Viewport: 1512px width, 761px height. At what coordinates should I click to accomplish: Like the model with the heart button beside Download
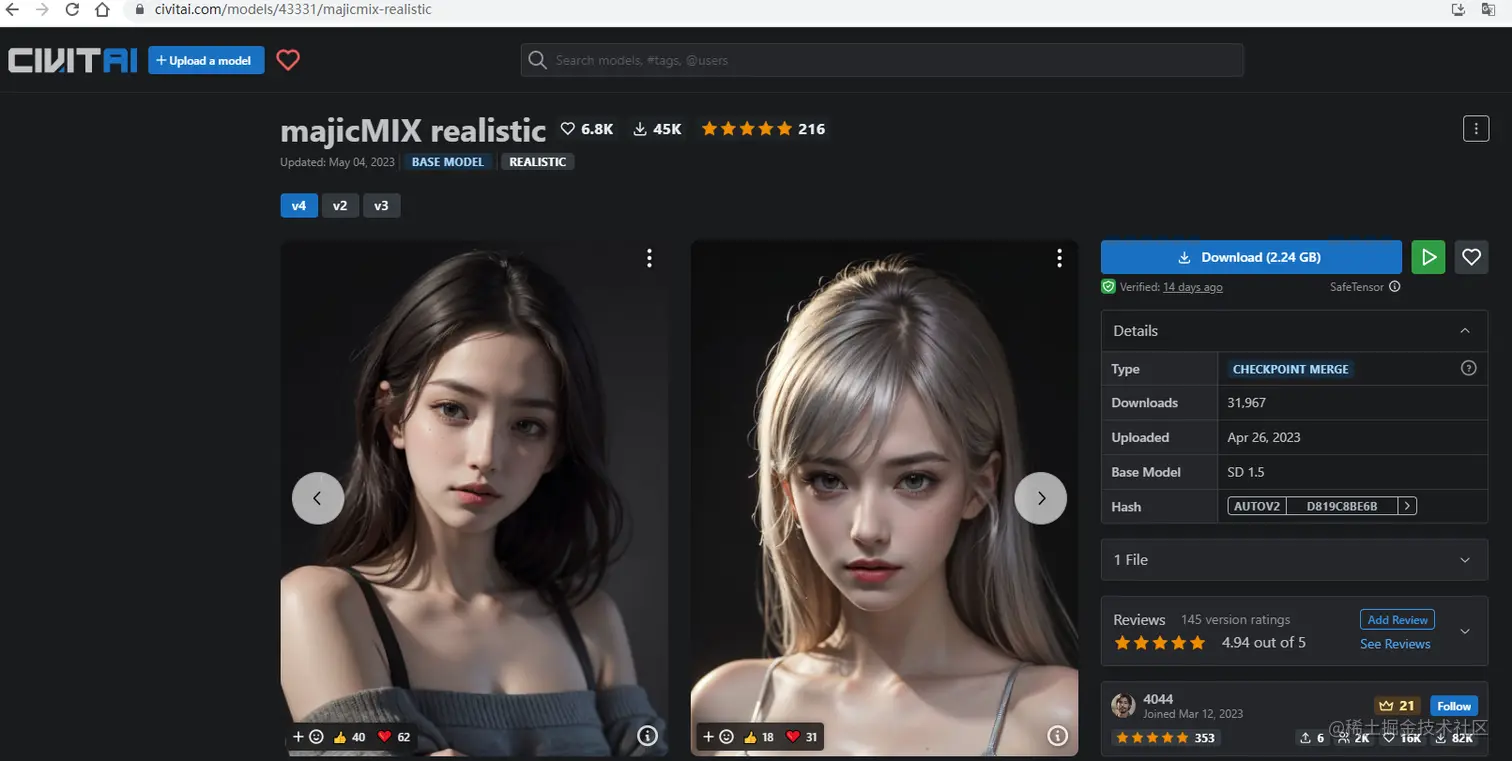click(1471, 257)
